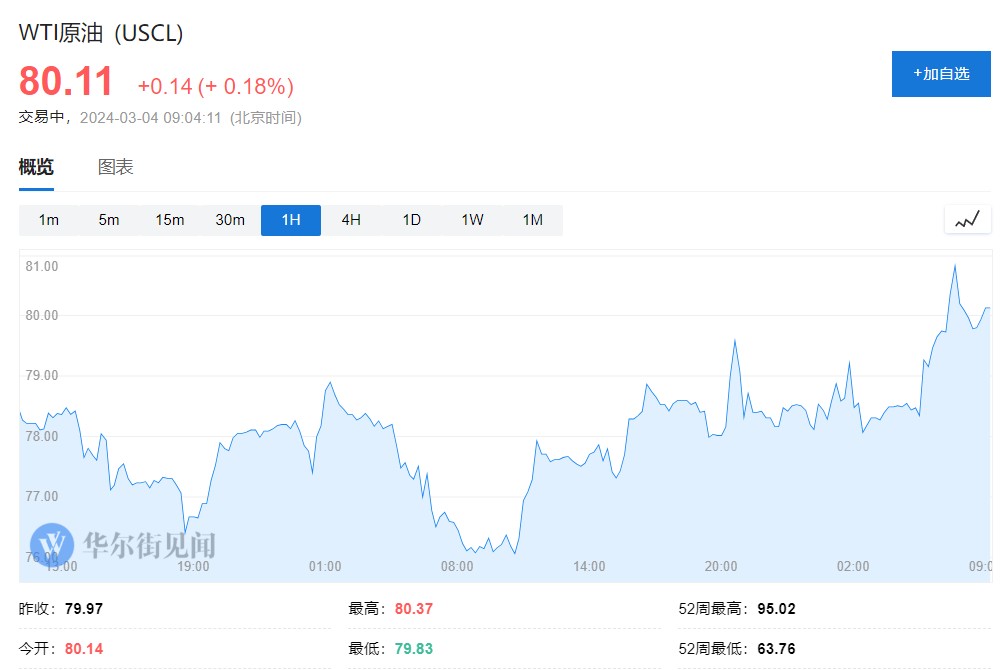Select the active 1H interval
This screenshot has width=1006, height=670.
coord(290,220)
